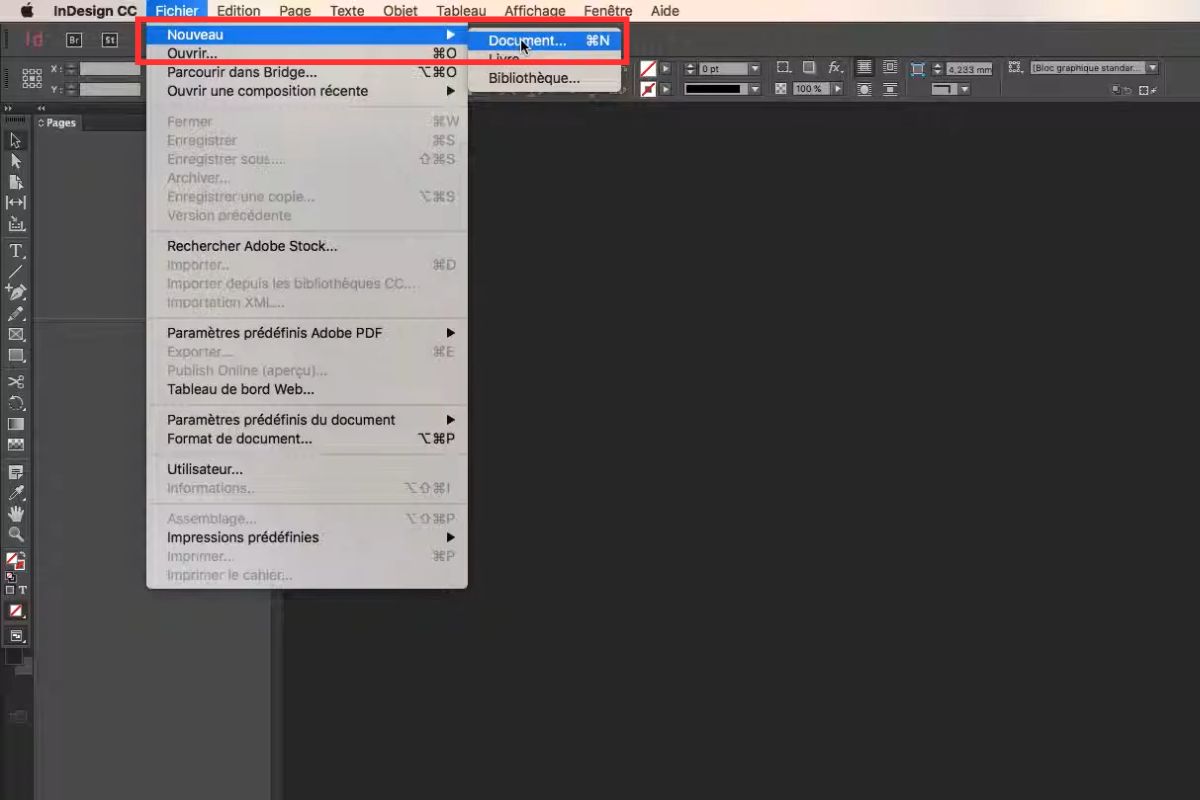1200x800 pixels.
Task: Select the Line tool
Action: (16, 271)
